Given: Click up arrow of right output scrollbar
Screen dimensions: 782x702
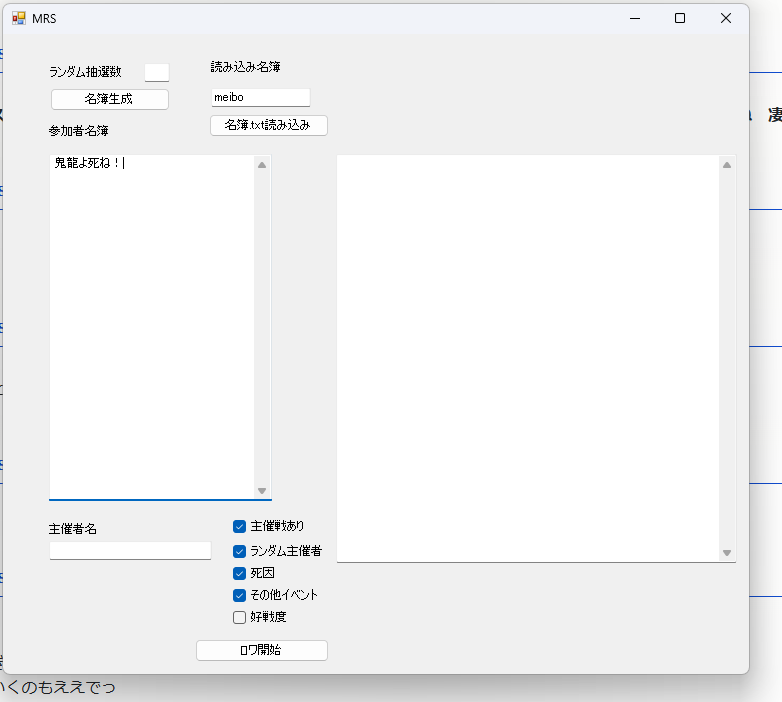Looking at the screenshot, I should pos(727,165).
